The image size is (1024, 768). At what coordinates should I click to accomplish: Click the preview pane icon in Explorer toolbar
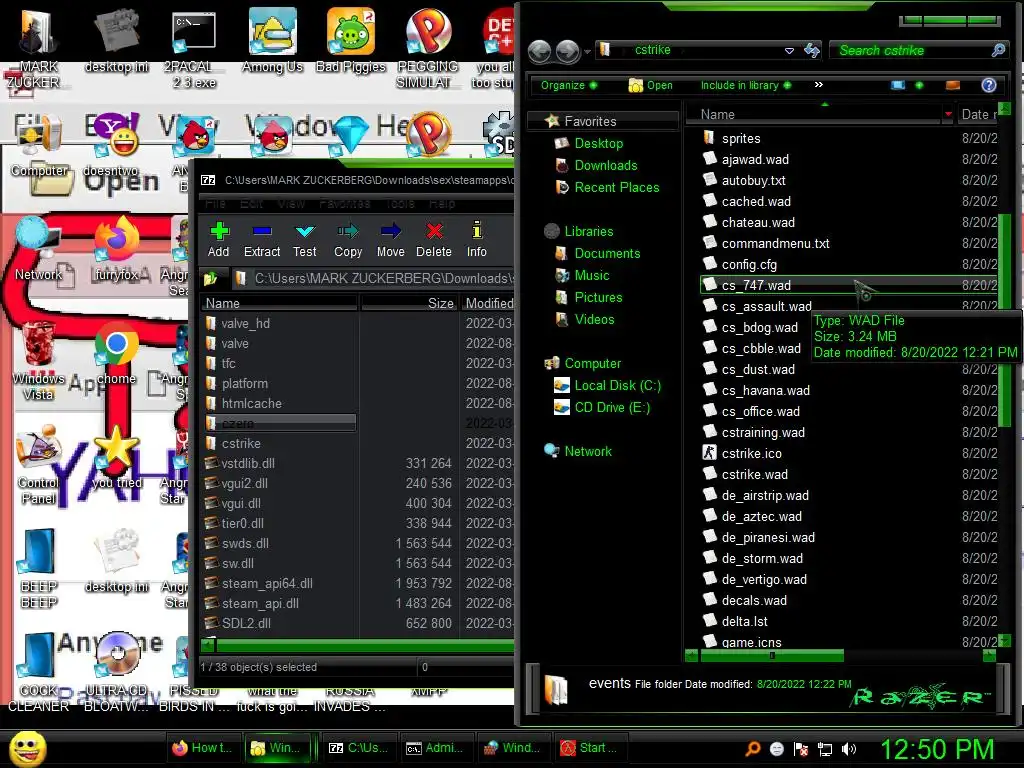[x=953, y=85]
